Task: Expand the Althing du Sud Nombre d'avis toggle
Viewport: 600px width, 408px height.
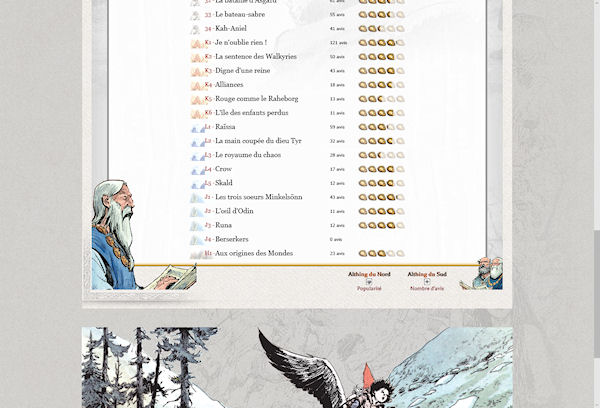Action: [427, 281]
